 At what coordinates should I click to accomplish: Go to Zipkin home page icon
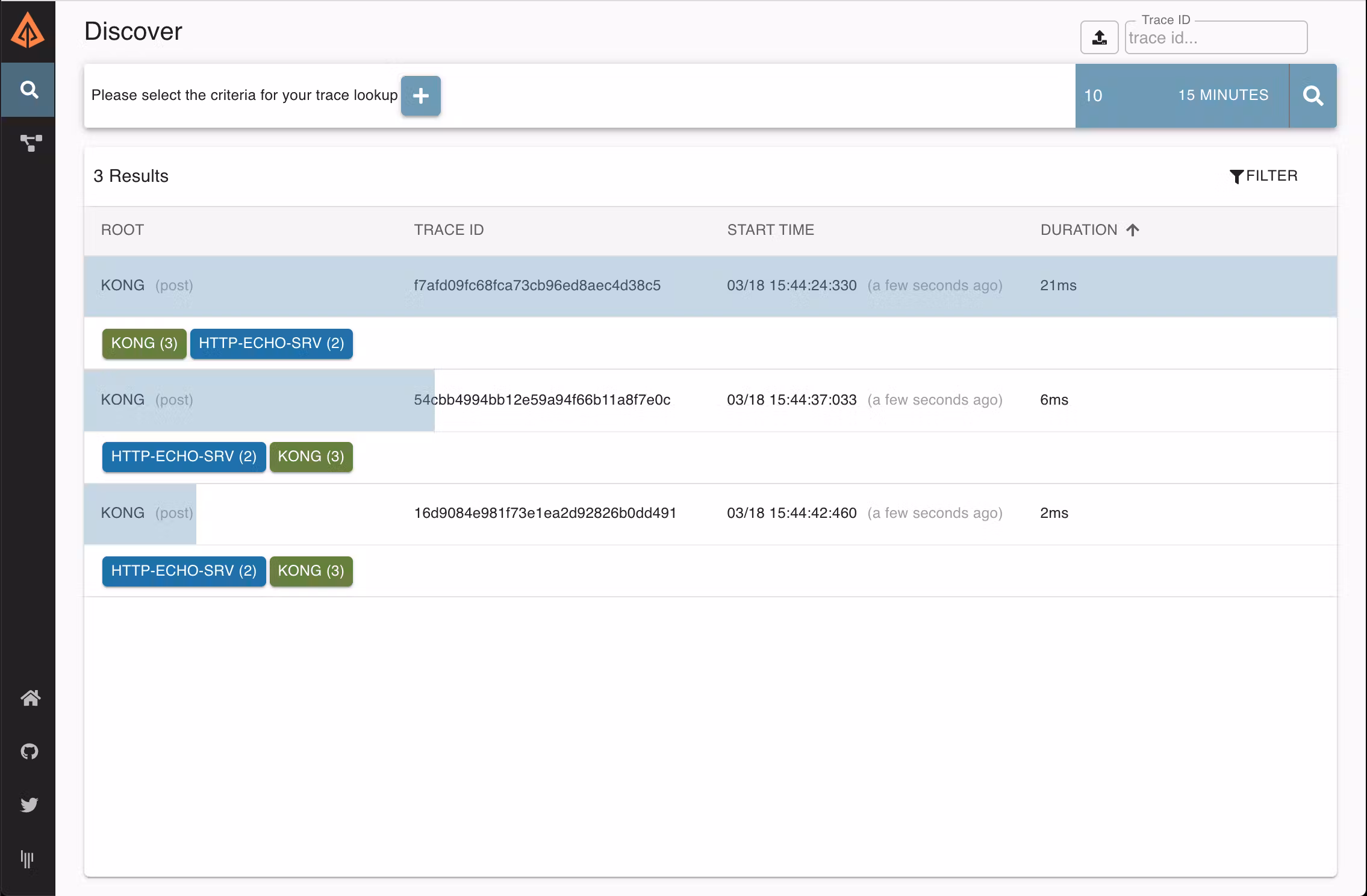point(30,698)
